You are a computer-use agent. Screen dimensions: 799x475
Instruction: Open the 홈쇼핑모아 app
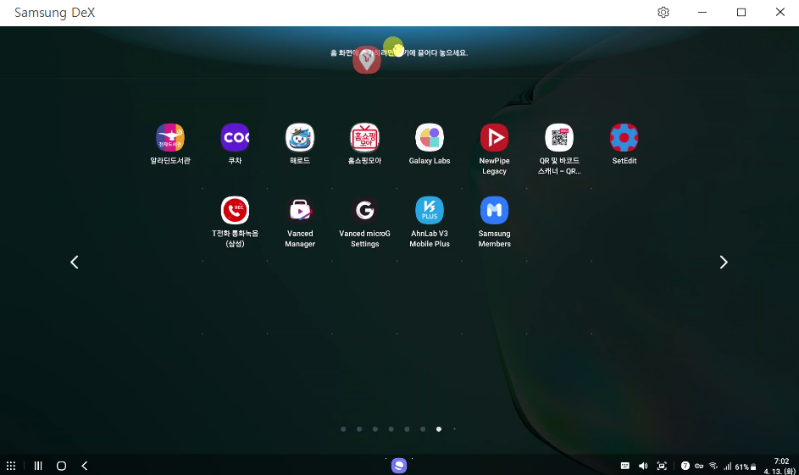[x=364, y=138]
